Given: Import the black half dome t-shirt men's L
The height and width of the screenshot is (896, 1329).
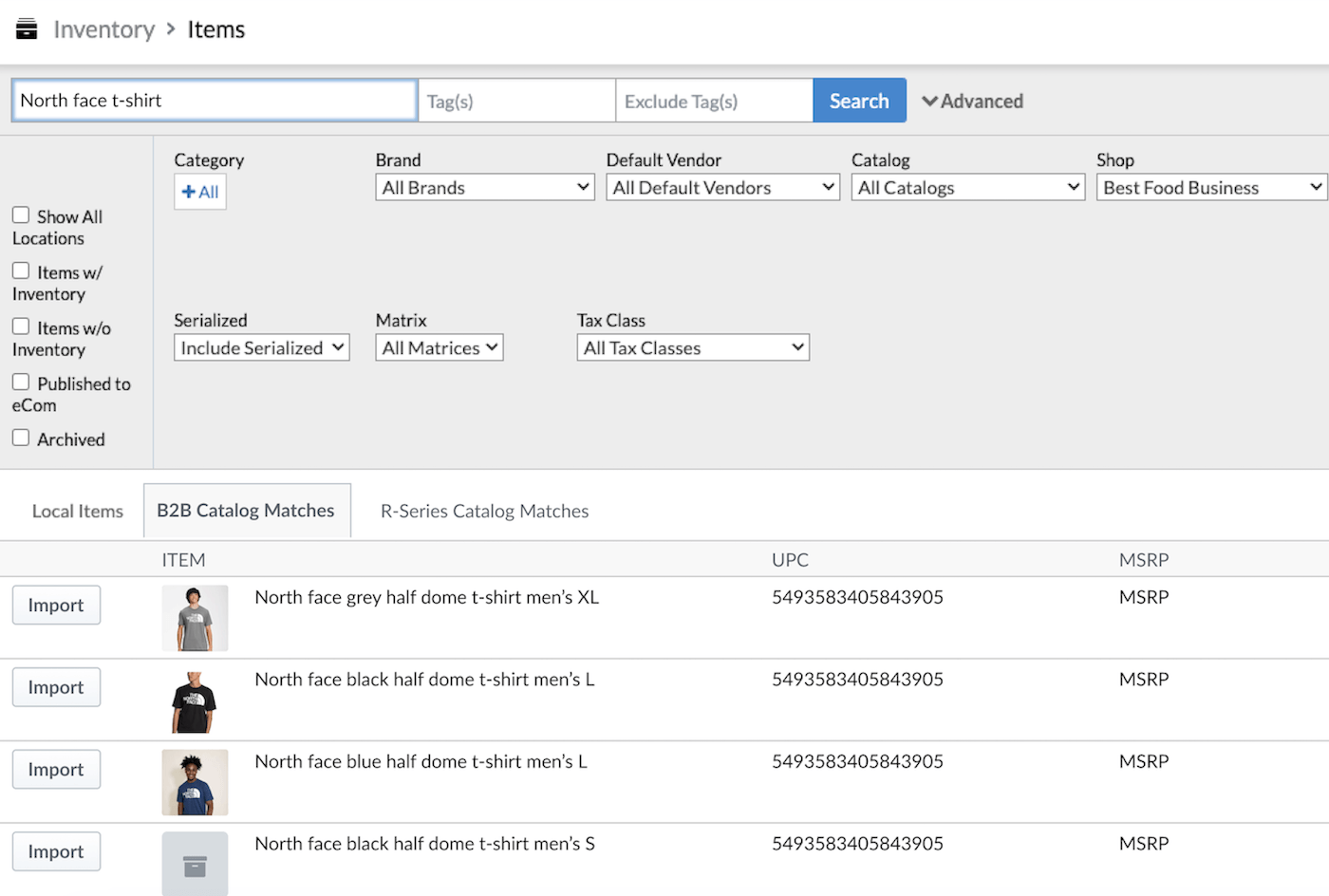Looking at the screenshot, I should tap(56, 687).
